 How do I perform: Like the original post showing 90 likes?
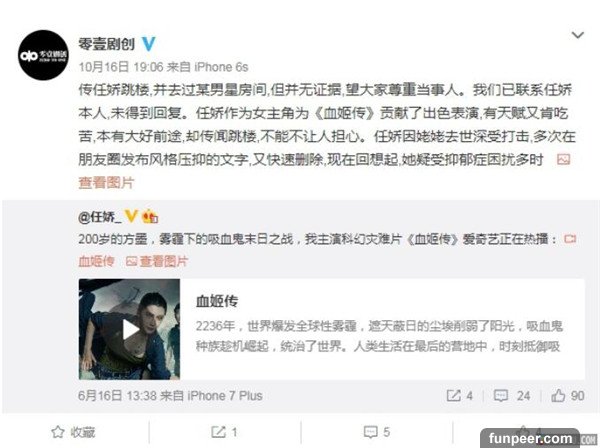tap(568, 395)
